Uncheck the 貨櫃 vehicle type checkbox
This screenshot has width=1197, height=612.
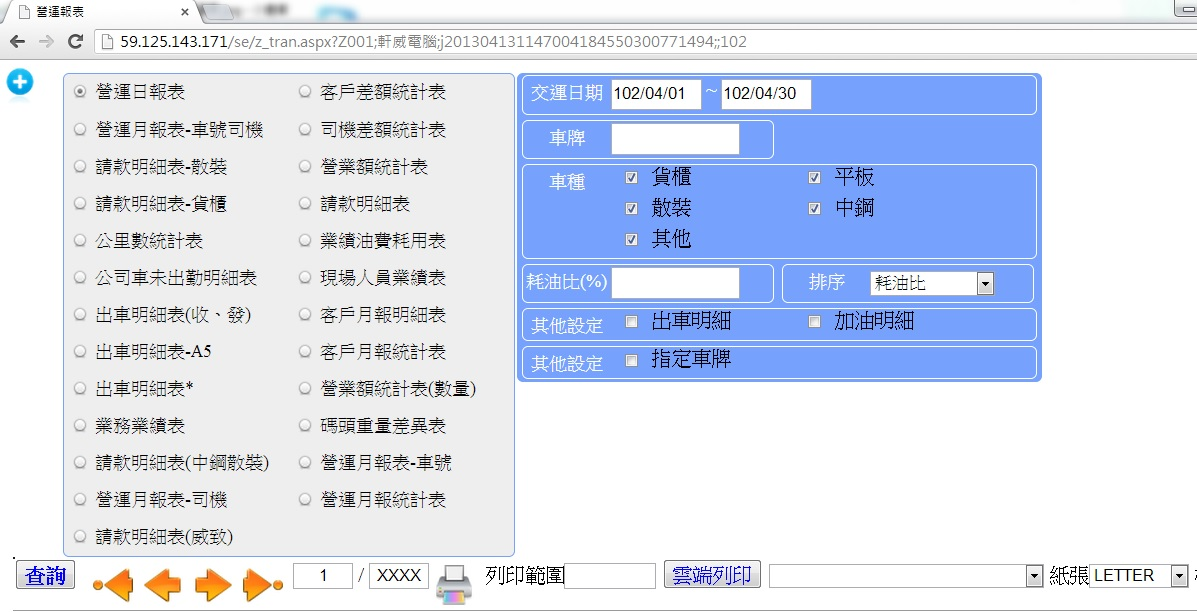(x=631, y=178)
